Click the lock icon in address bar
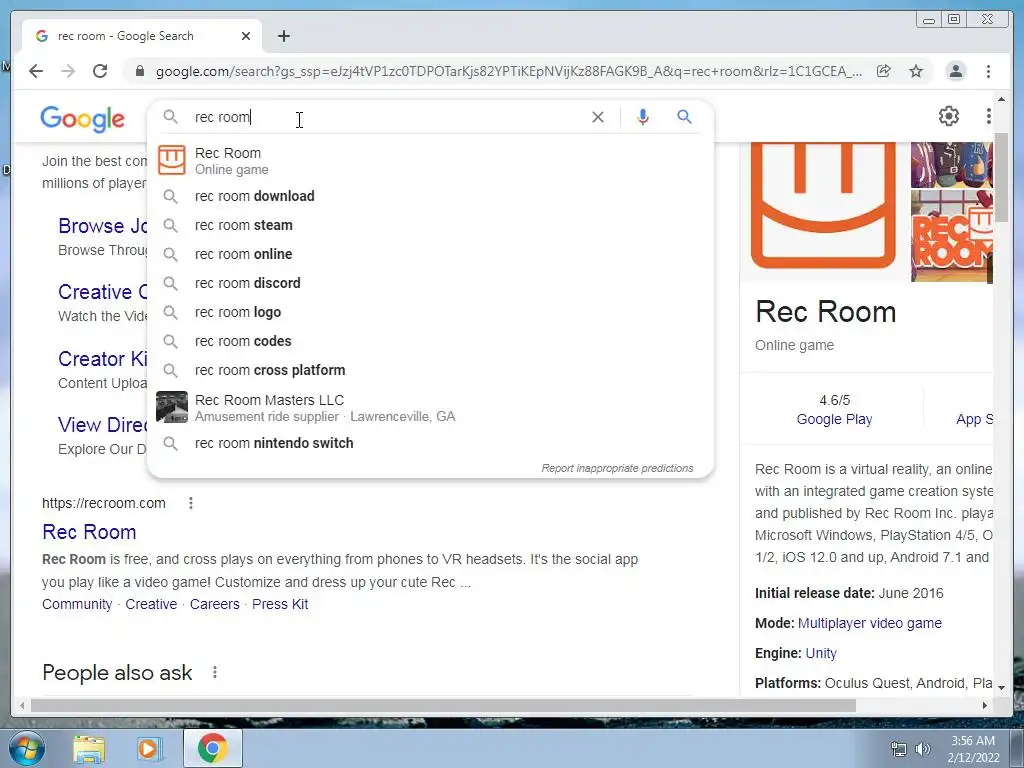1024x768 pixels. click(139, 71)
